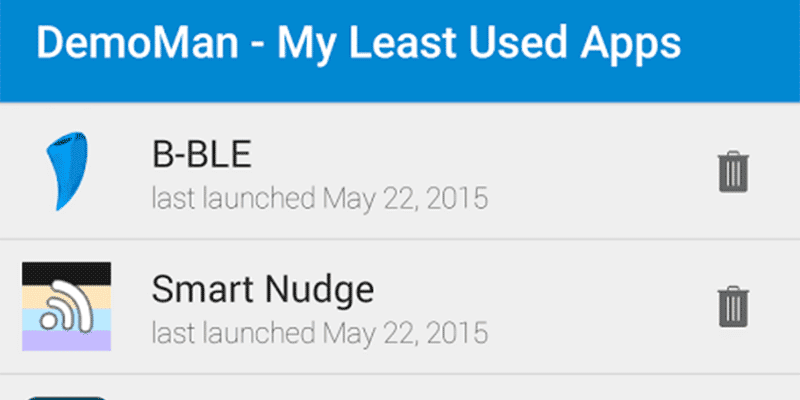This screenshot has height=400, width=800.
Task: Click empty space in the B-BLE row
Action: 590,172
